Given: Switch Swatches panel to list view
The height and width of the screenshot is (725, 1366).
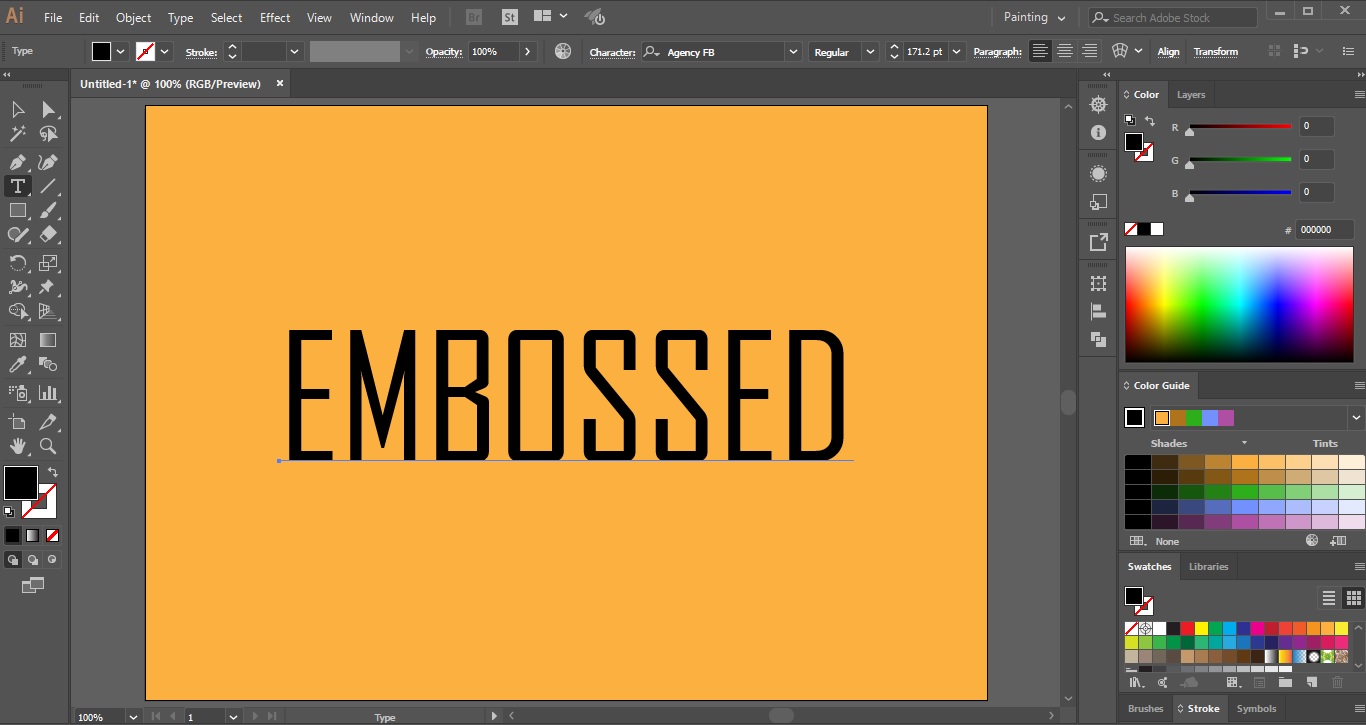Looking at the screenshot, I should pos(1329,597).
